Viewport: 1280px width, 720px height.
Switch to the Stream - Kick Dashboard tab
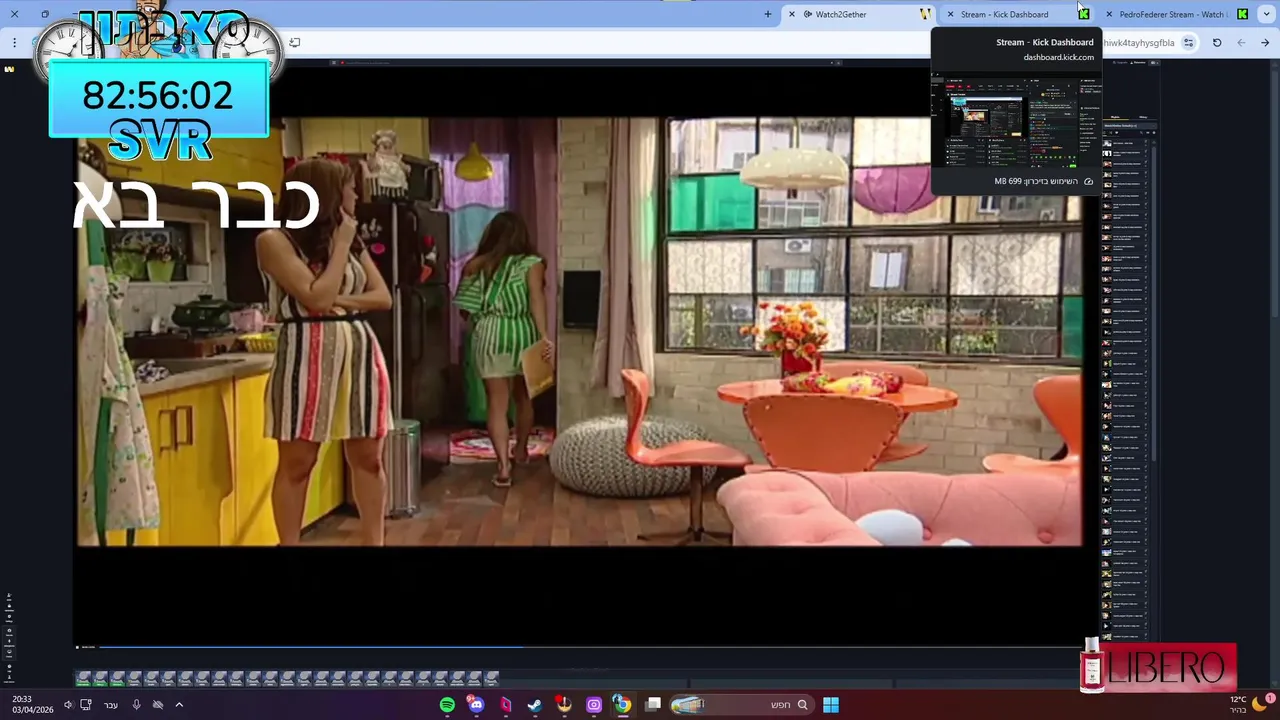(x=1015, y=14)
